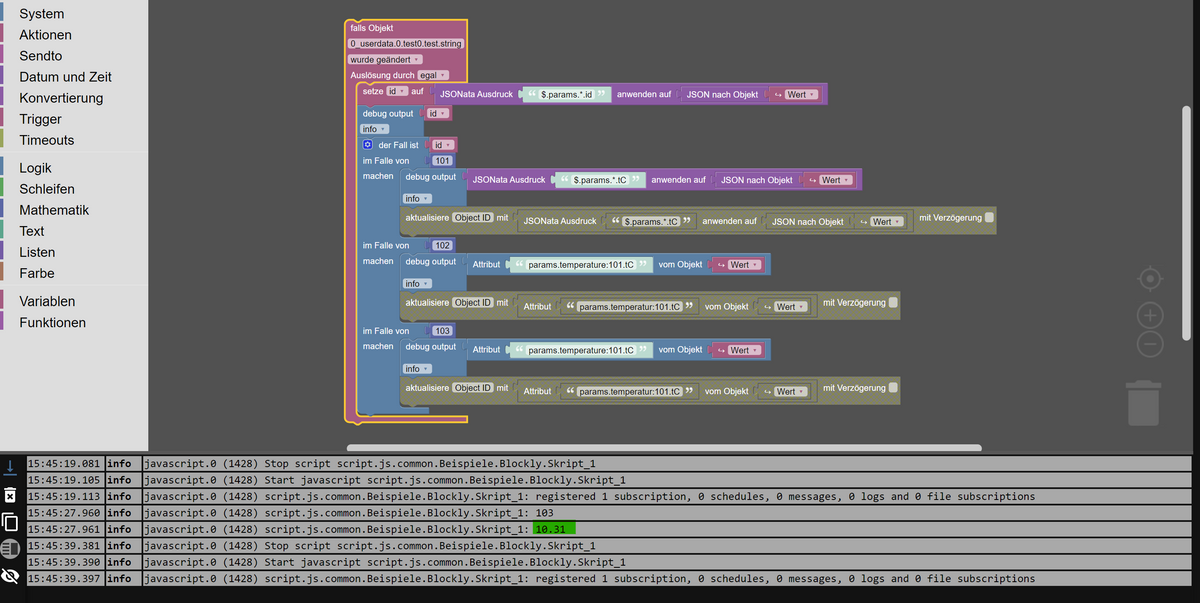Copy log entries using the copy icon
Image resolution: width=1200 pixels, height=603 pixels.
coord(10,521)
